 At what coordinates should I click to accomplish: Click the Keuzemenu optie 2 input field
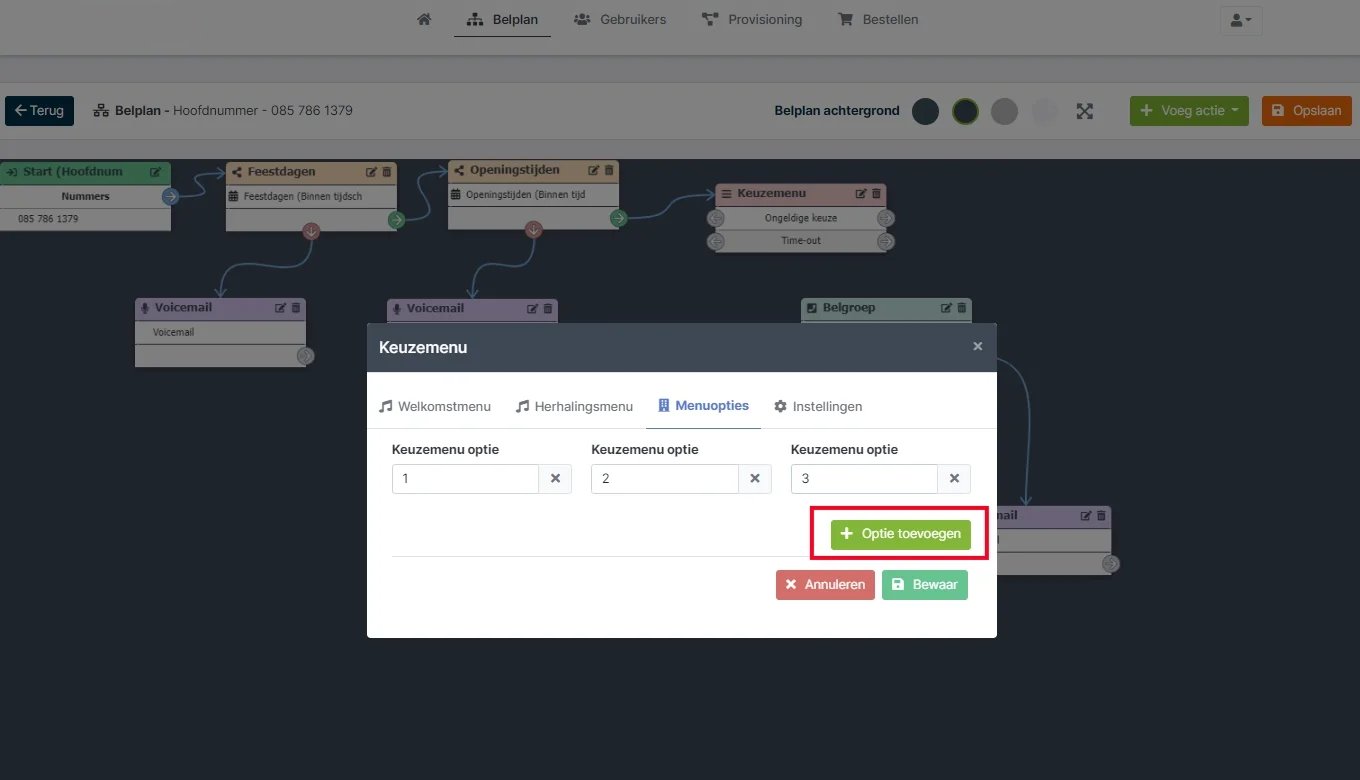click(665, 479)
